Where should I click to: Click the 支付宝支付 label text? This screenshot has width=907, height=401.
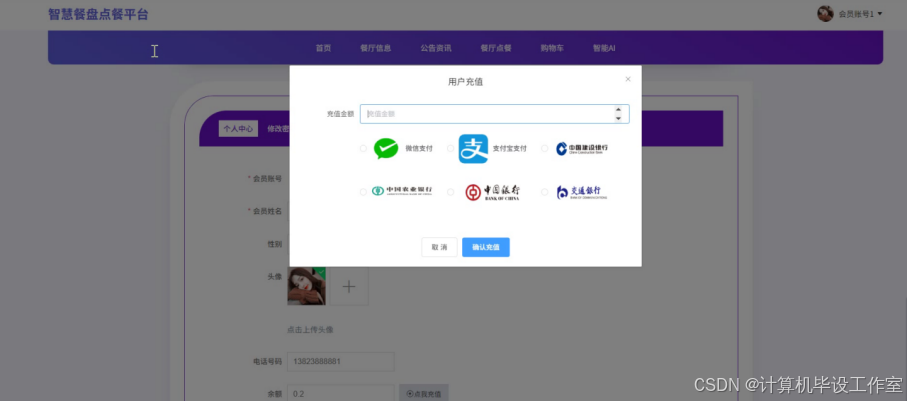[x=510, y=149]
